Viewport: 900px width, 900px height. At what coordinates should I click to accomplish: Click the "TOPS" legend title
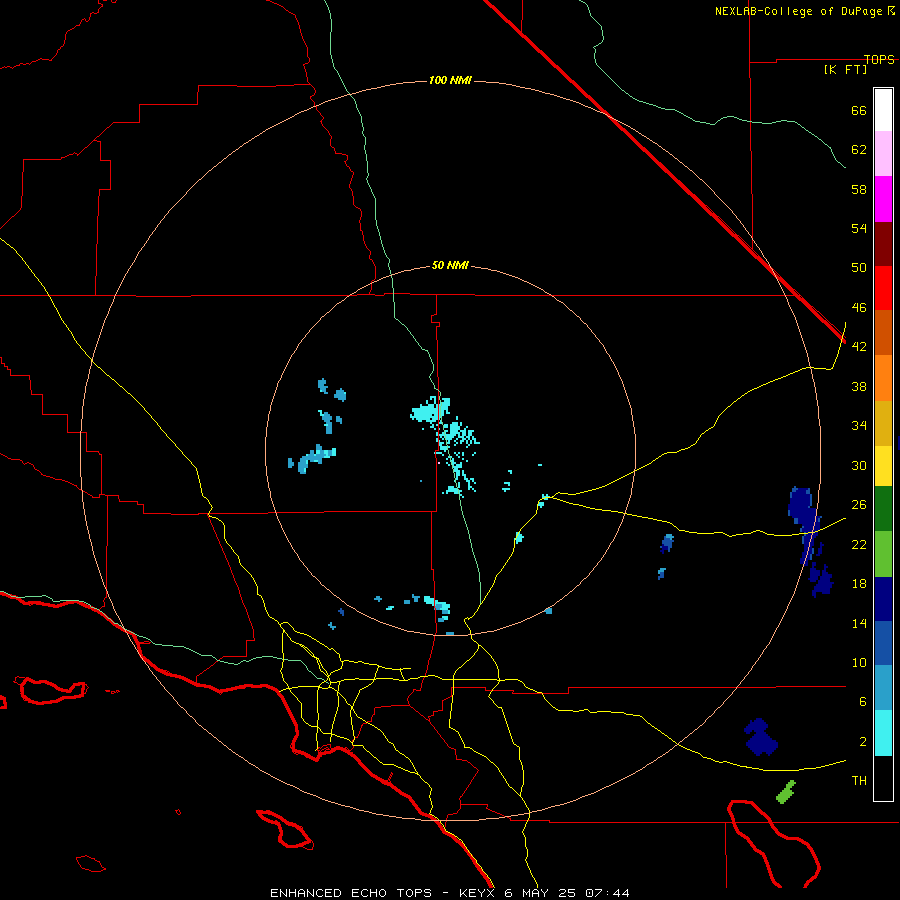click(x=879, y=60)
